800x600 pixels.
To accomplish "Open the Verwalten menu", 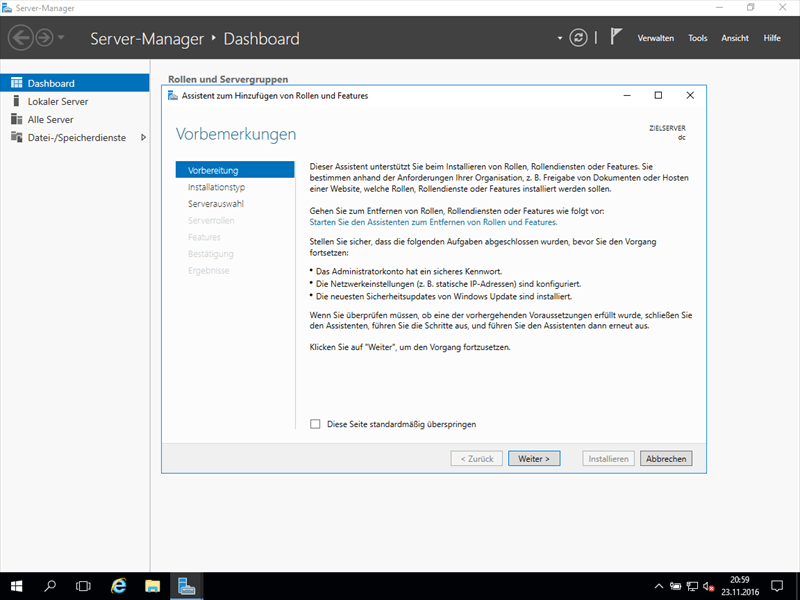I will (x=656, y=38).
